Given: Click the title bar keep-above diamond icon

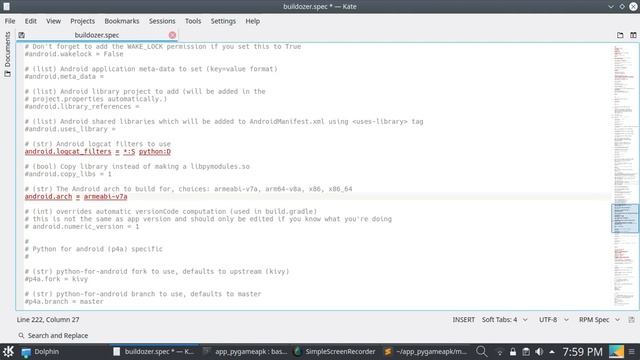Looking at the screenshot, I should [622, 7].
